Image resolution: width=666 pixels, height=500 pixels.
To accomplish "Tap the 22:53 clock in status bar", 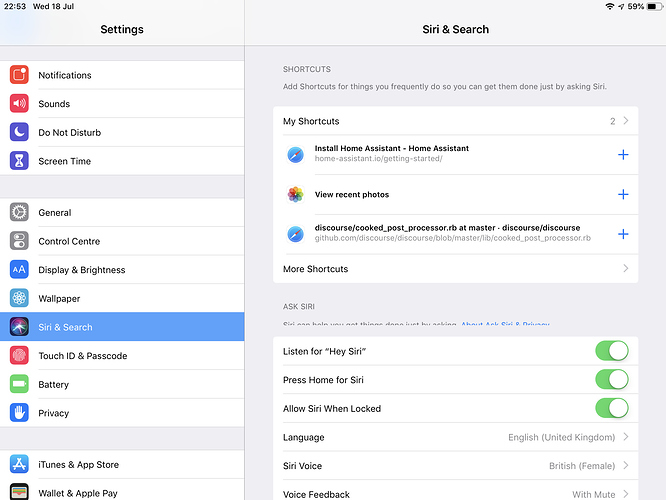I will (15, 6).
